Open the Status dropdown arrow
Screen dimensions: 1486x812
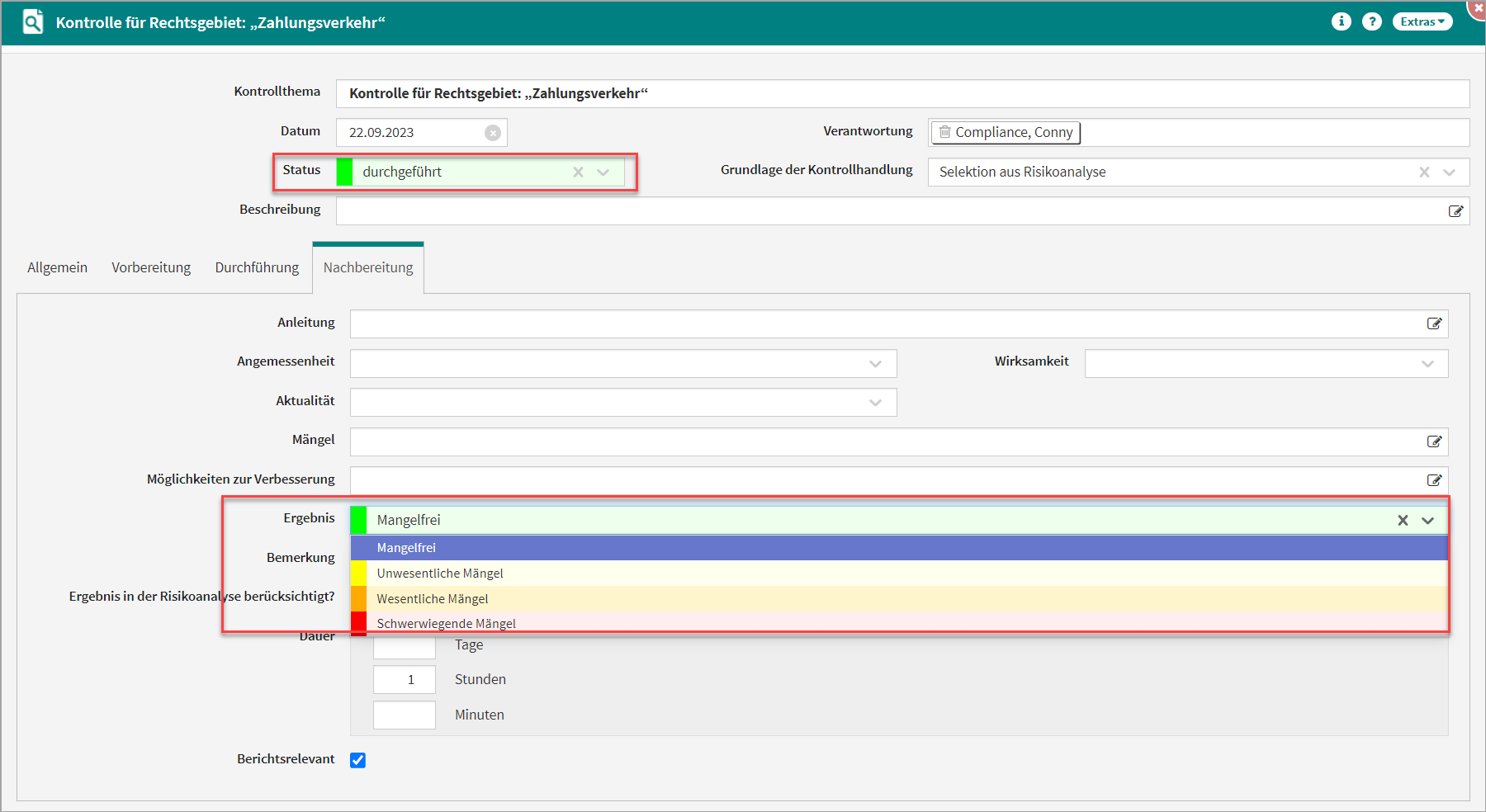[603, 172]
